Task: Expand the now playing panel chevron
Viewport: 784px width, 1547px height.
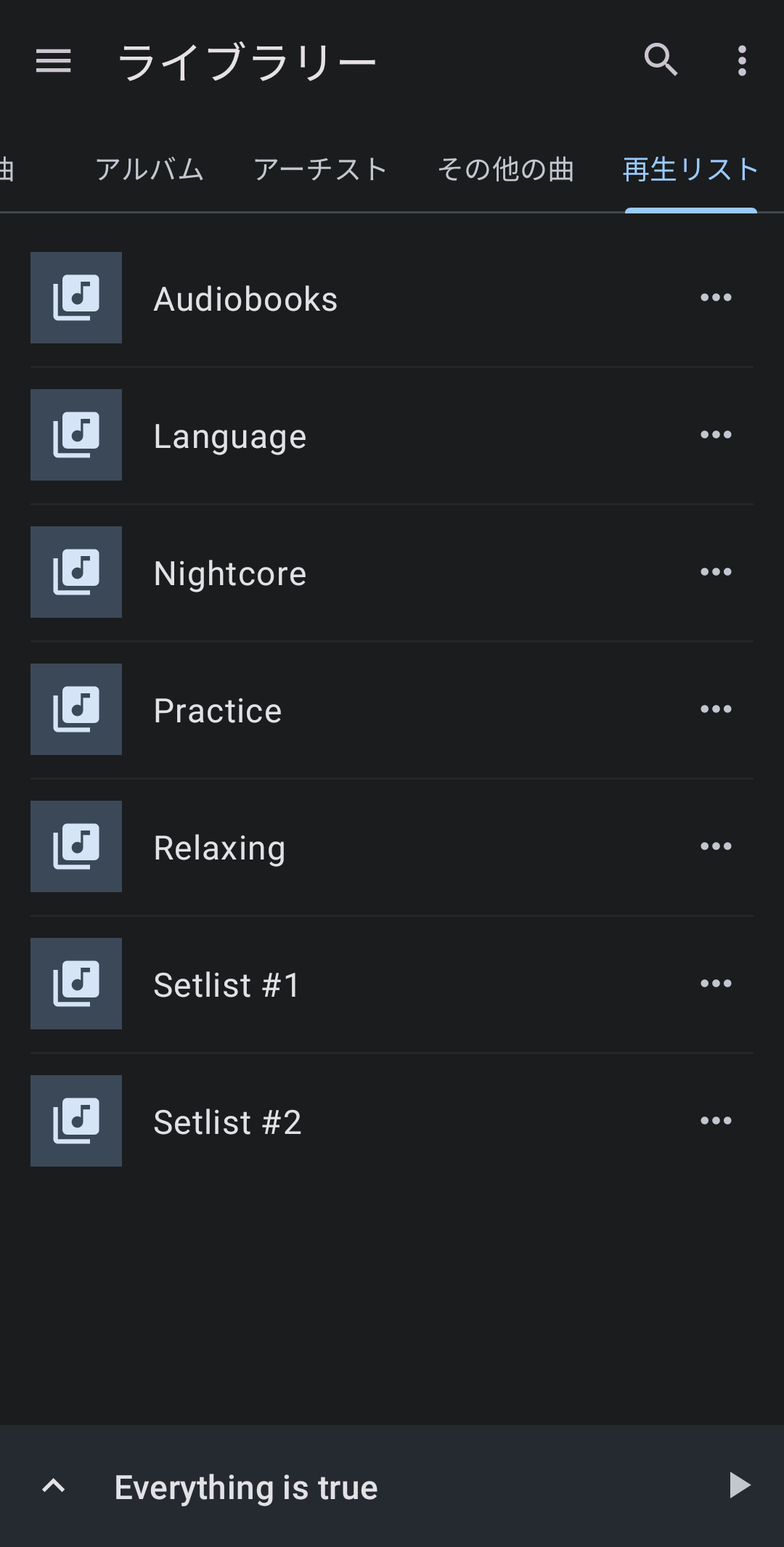Action: coord(54,1486)
